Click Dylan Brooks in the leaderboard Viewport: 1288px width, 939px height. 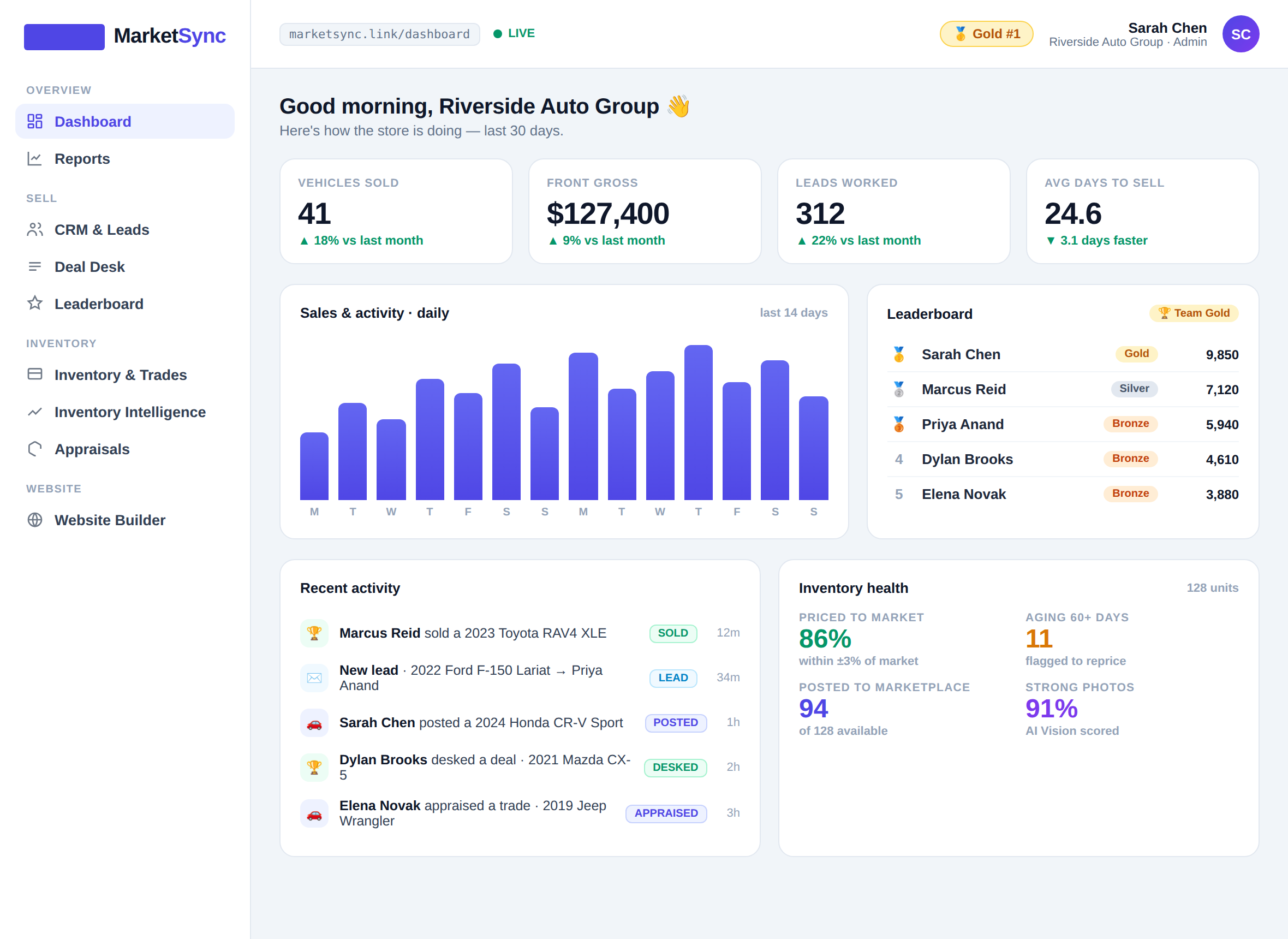coord(967,459)
